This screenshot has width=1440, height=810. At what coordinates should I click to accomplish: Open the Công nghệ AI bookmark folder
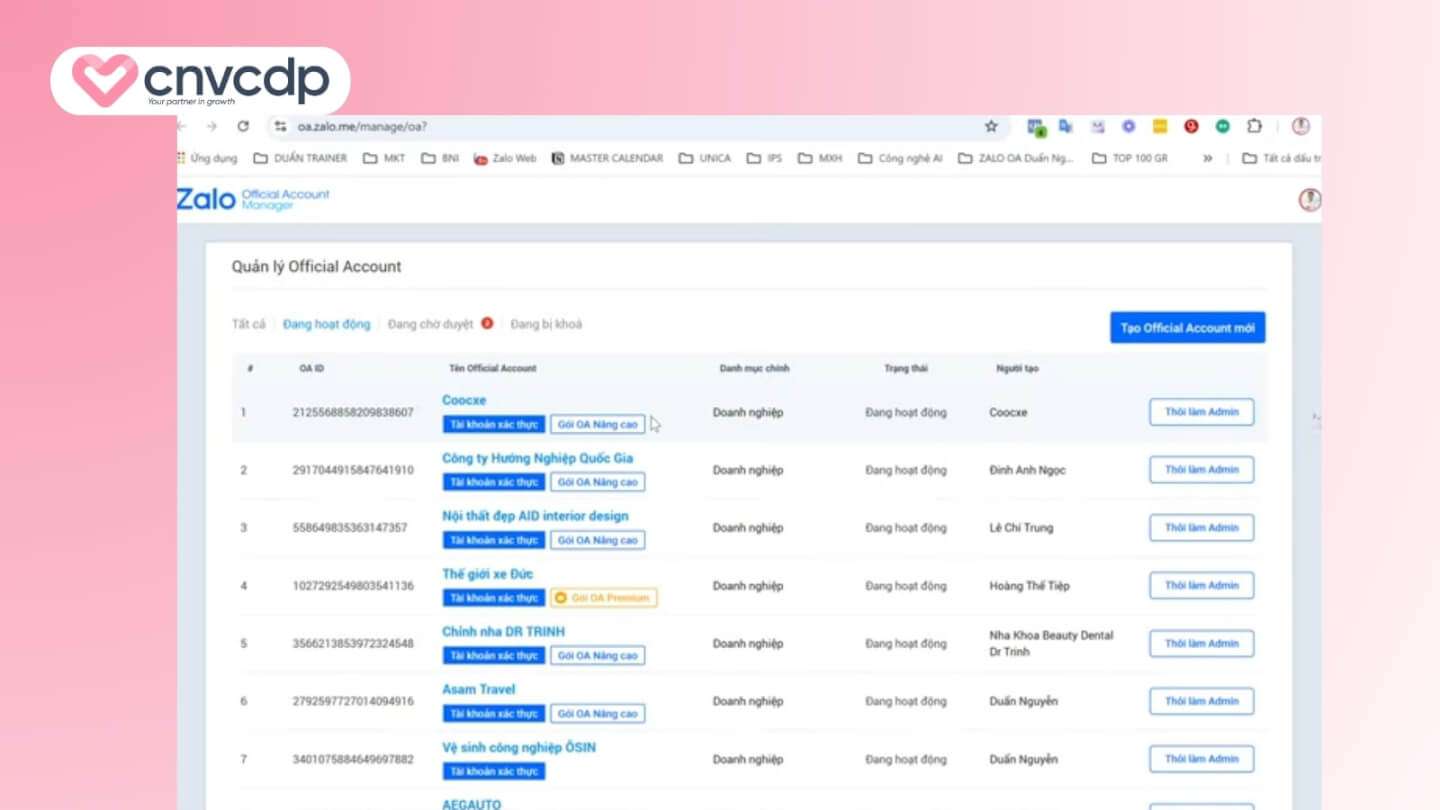(x=900, y=158)
